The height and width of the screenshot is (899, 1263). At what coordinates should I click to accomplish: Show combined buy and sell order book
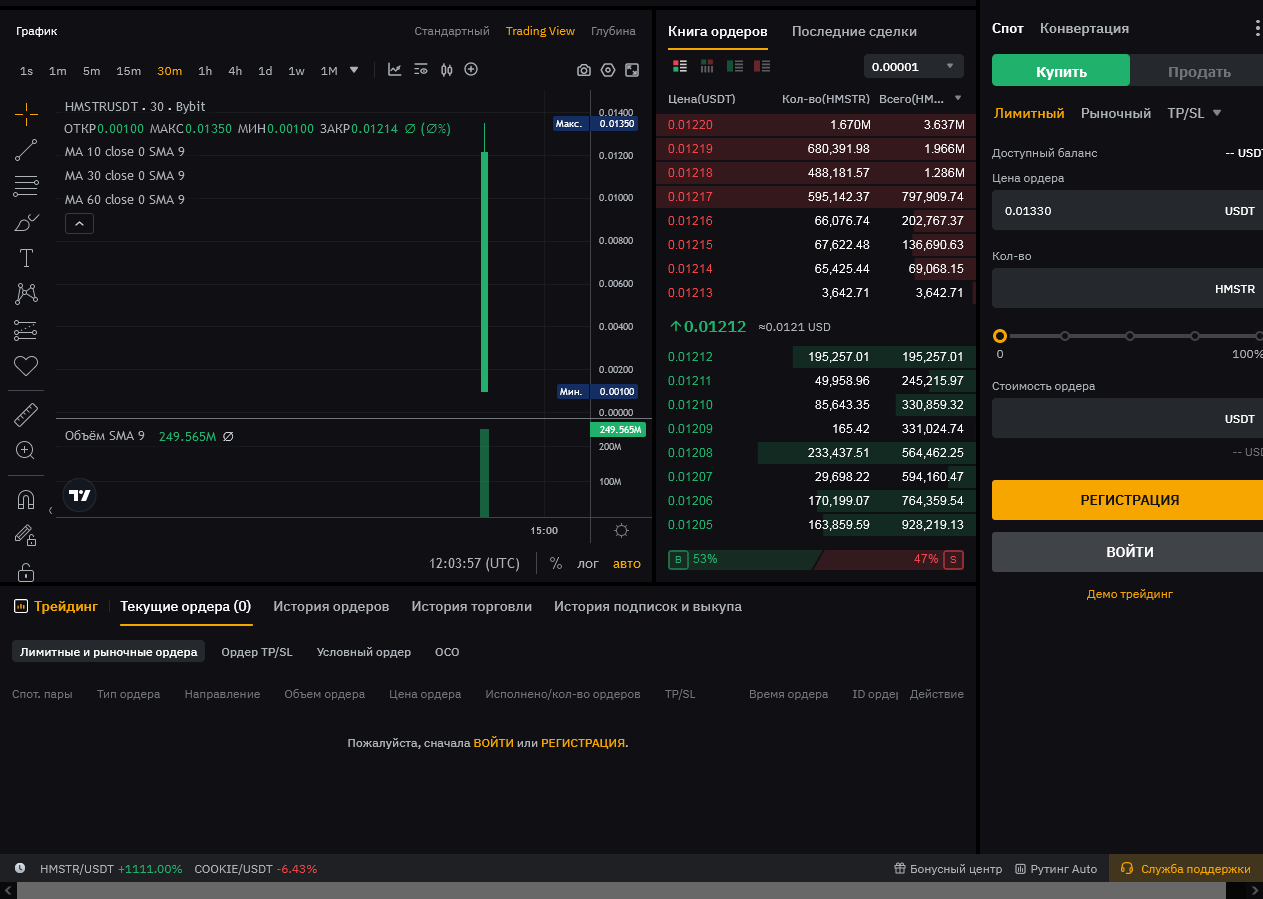(680, 66)
